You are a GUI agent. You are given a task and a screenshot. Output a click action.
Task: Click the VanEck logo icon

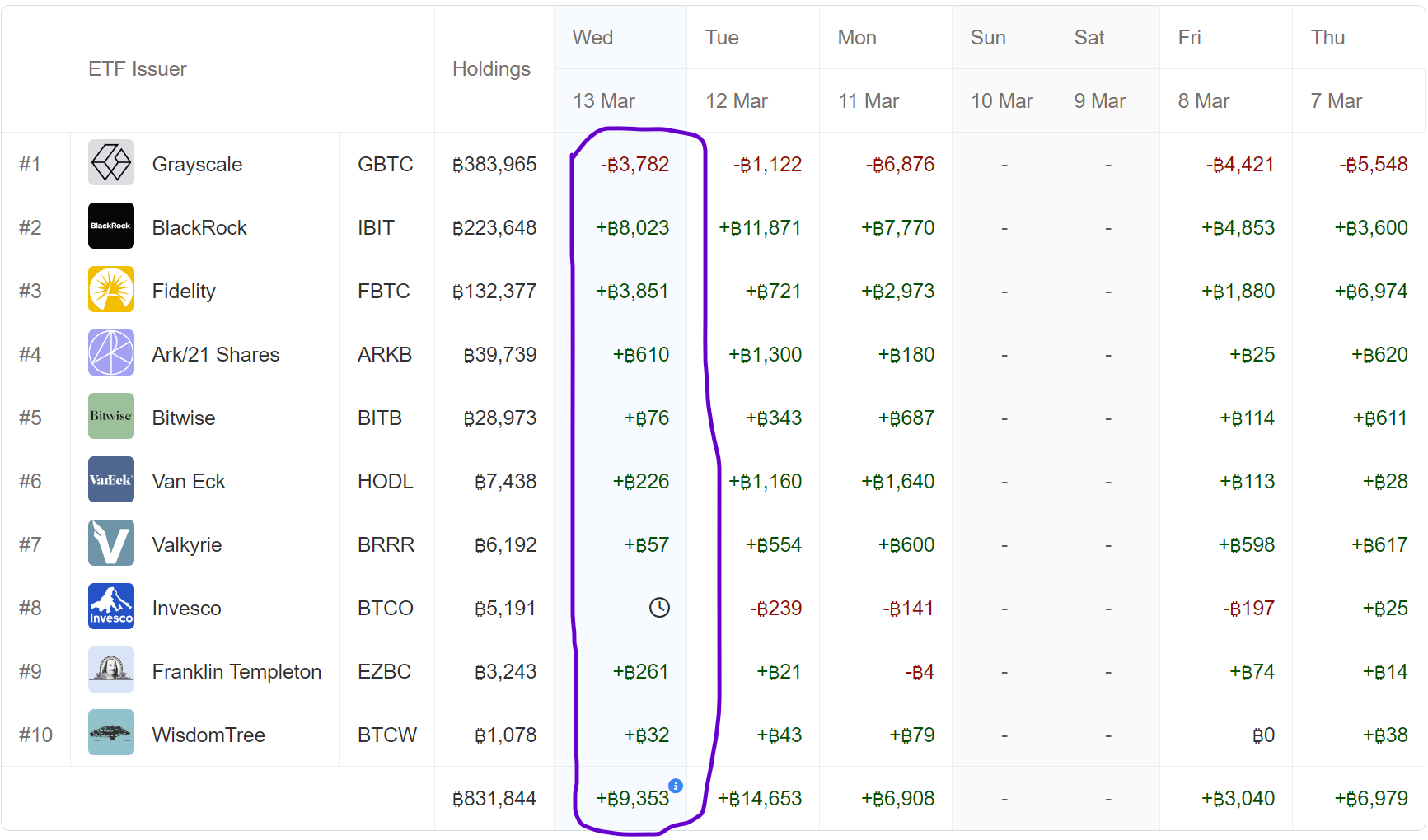[111, 479]
